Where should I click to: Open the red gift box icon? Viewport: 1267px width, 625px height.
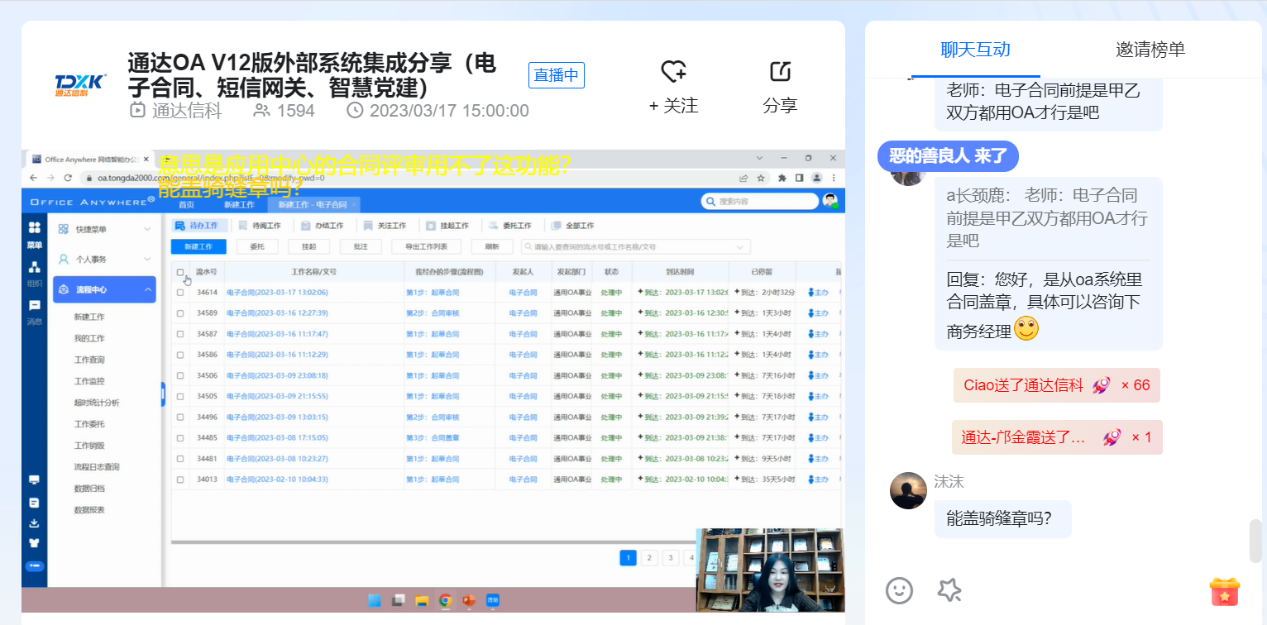pos(1225,591)
